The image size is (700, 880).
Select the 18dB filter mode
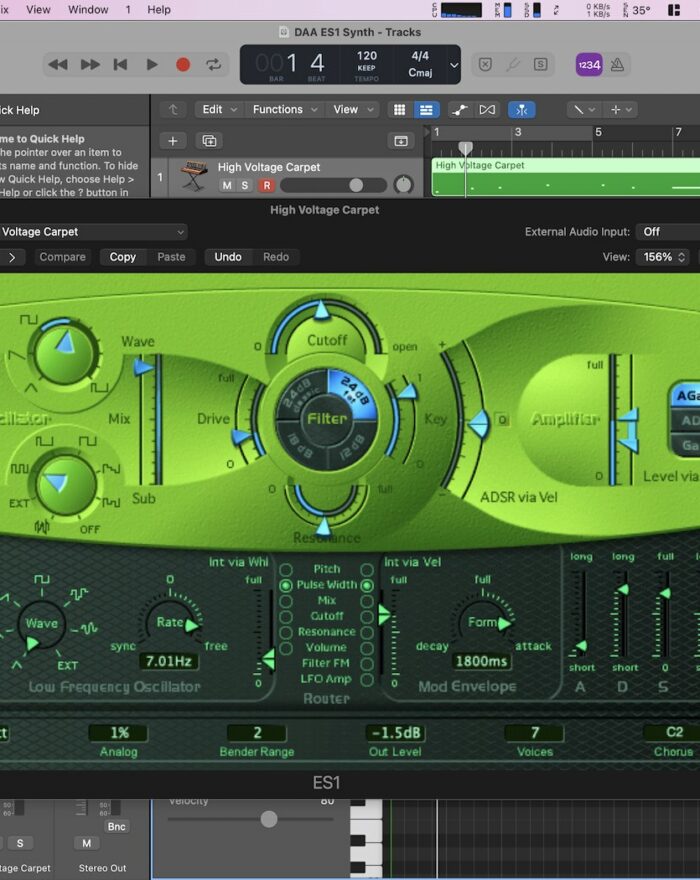pos(302,446)
